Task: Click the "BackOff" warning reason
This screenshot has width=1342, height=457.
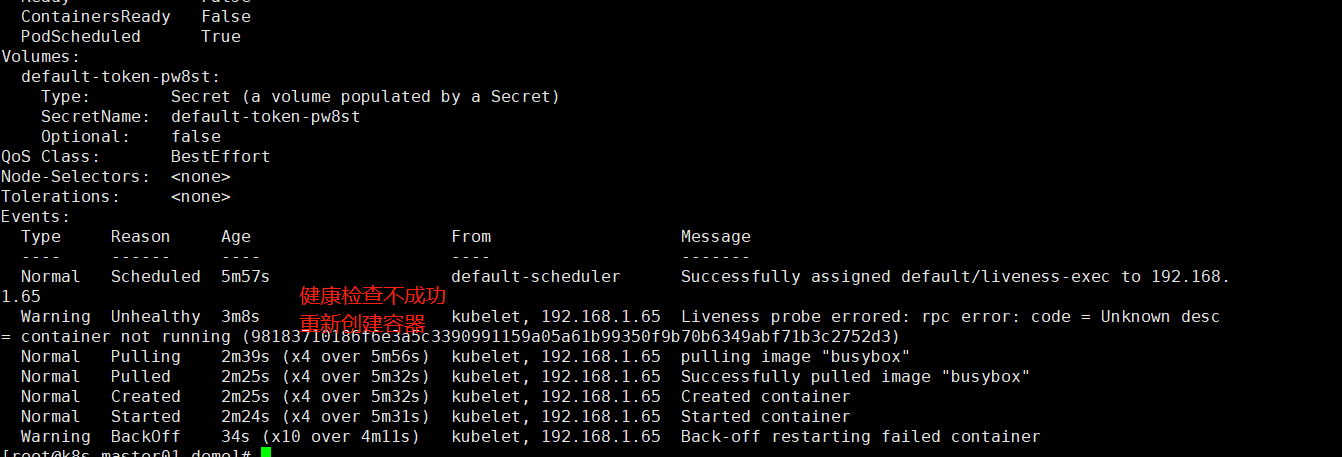Action: tap(146, 436)
